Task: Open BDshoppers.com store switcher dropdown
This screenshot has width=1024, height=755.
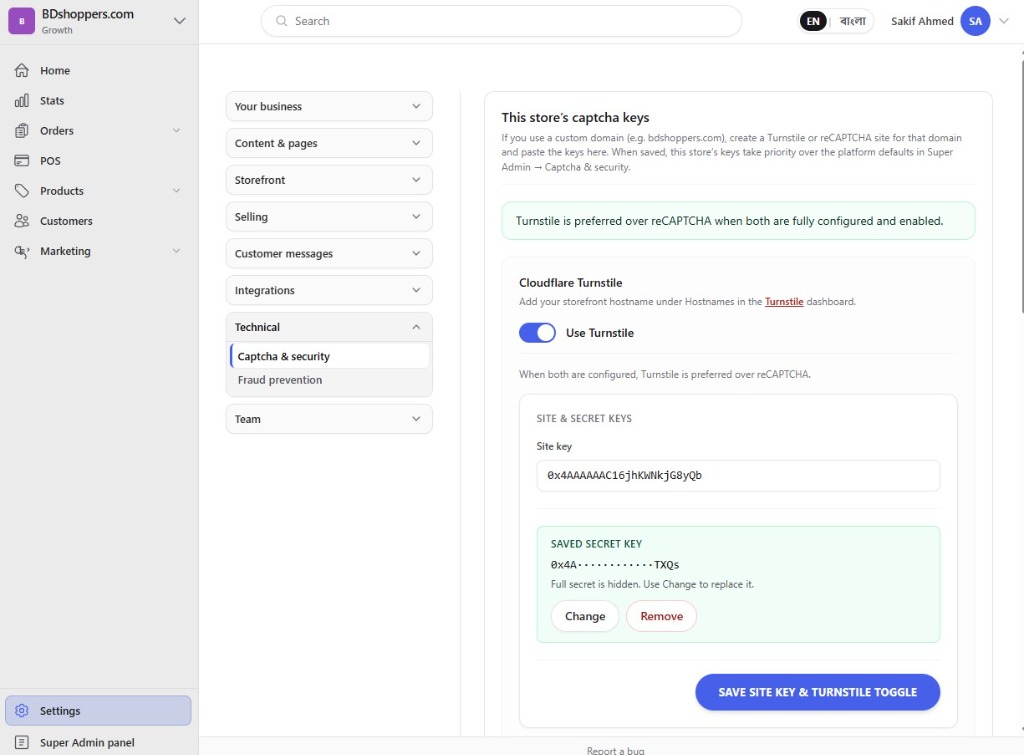Action: coord(180,21)
